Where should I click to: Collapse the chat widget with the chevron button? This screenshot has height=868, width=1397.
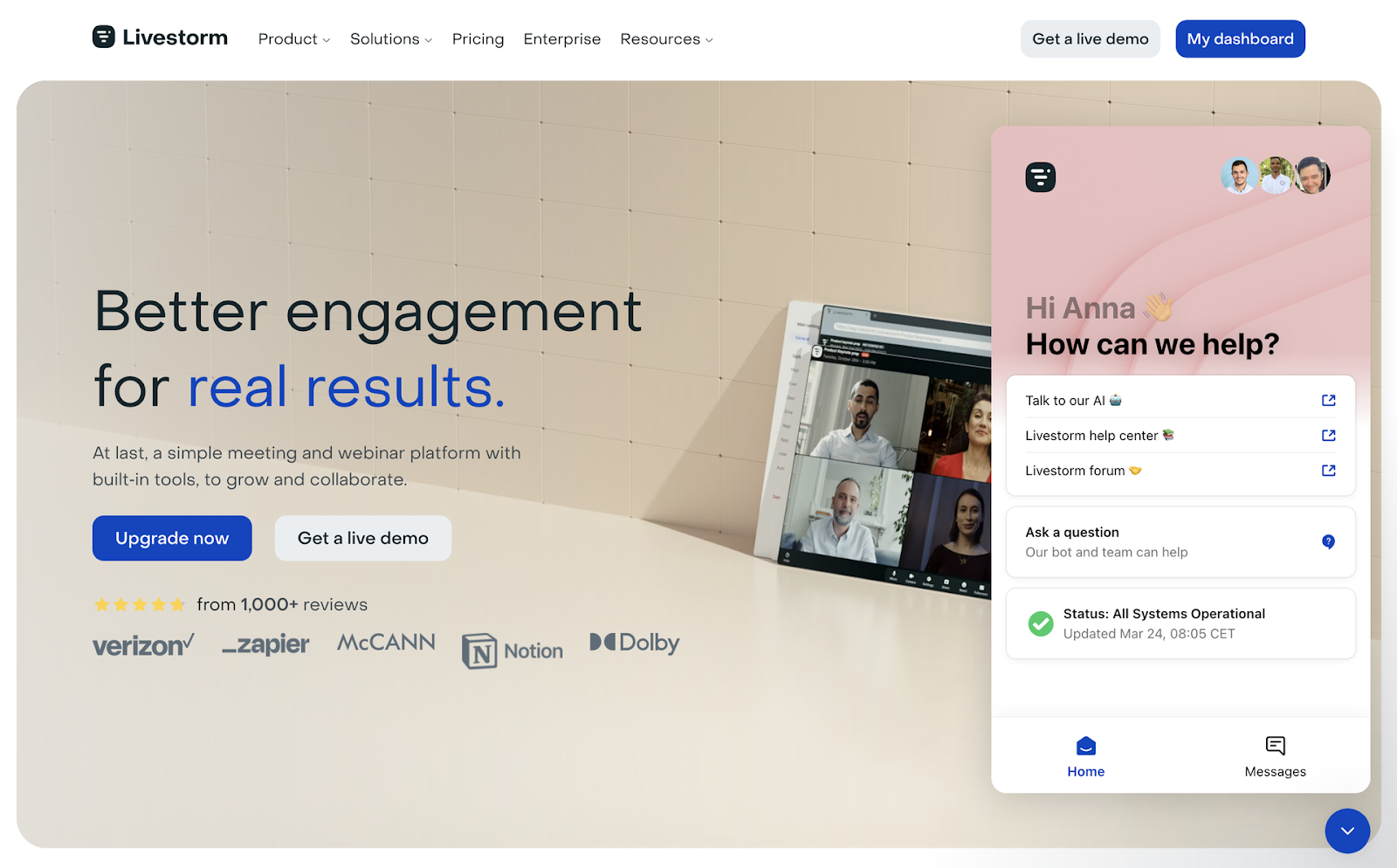coord(1346,830)
